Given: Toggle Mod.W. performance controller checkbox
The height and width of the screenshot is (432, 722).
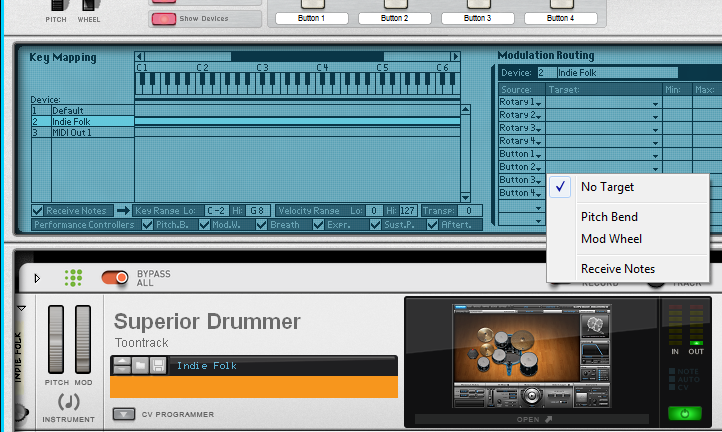Looking at the screenshot, I should point(204,224).
